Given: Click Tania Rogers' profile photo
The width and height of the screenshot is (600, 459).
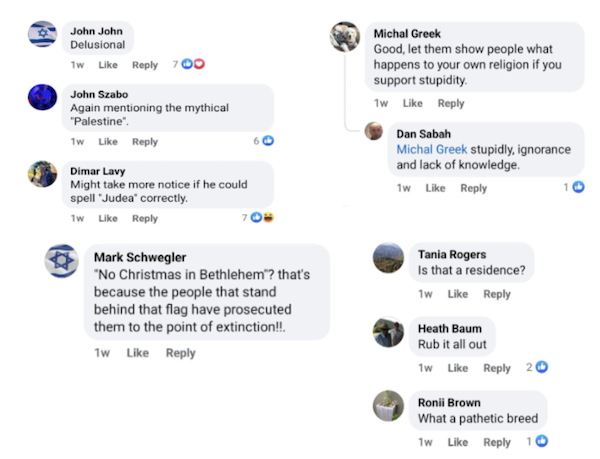Looking at the screenshot, I should coord(388,257).
